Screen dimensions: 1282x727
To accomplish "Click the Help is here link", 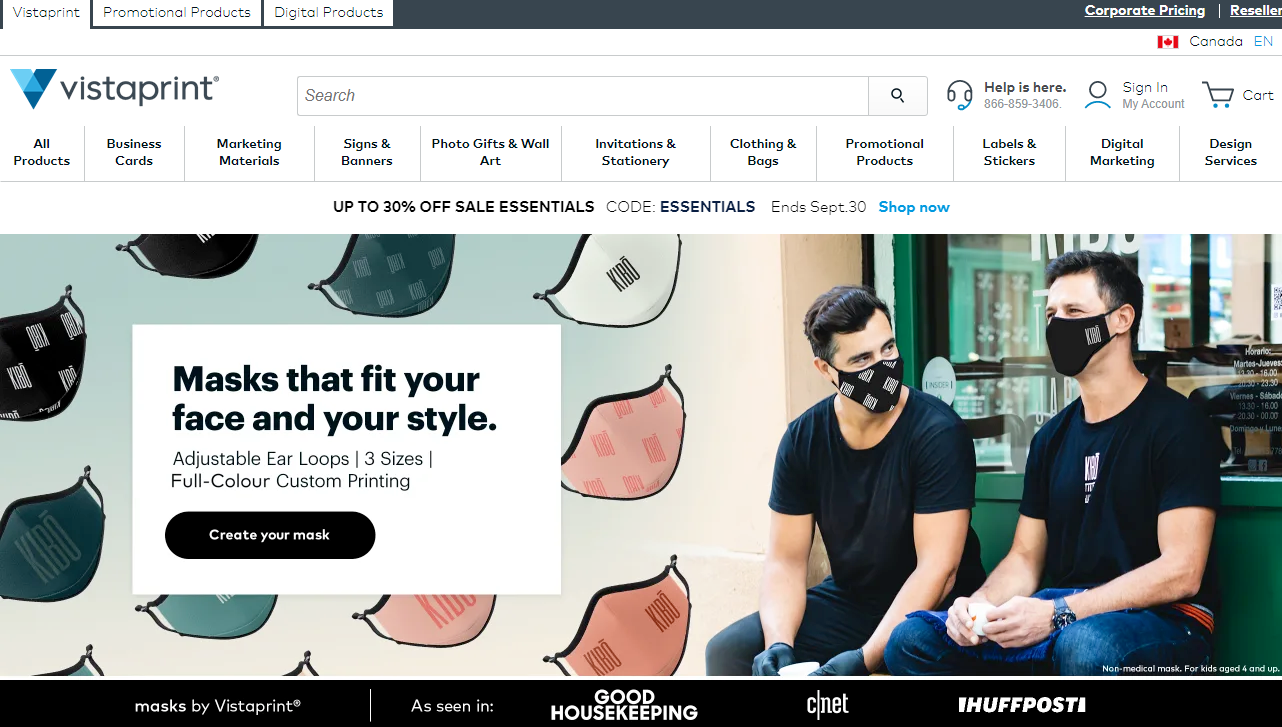I will pyautogui.click(x=1025, y=88).
